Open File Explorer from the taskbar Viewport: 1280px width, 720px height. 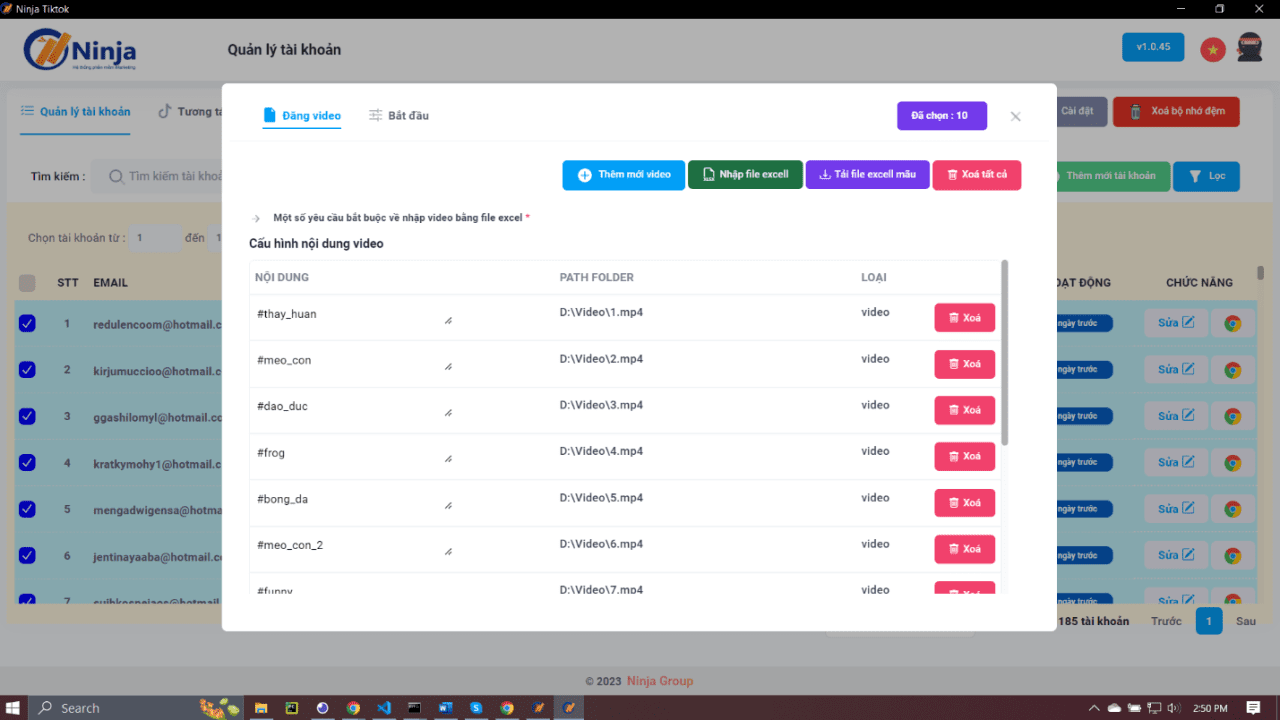[261, 708]
